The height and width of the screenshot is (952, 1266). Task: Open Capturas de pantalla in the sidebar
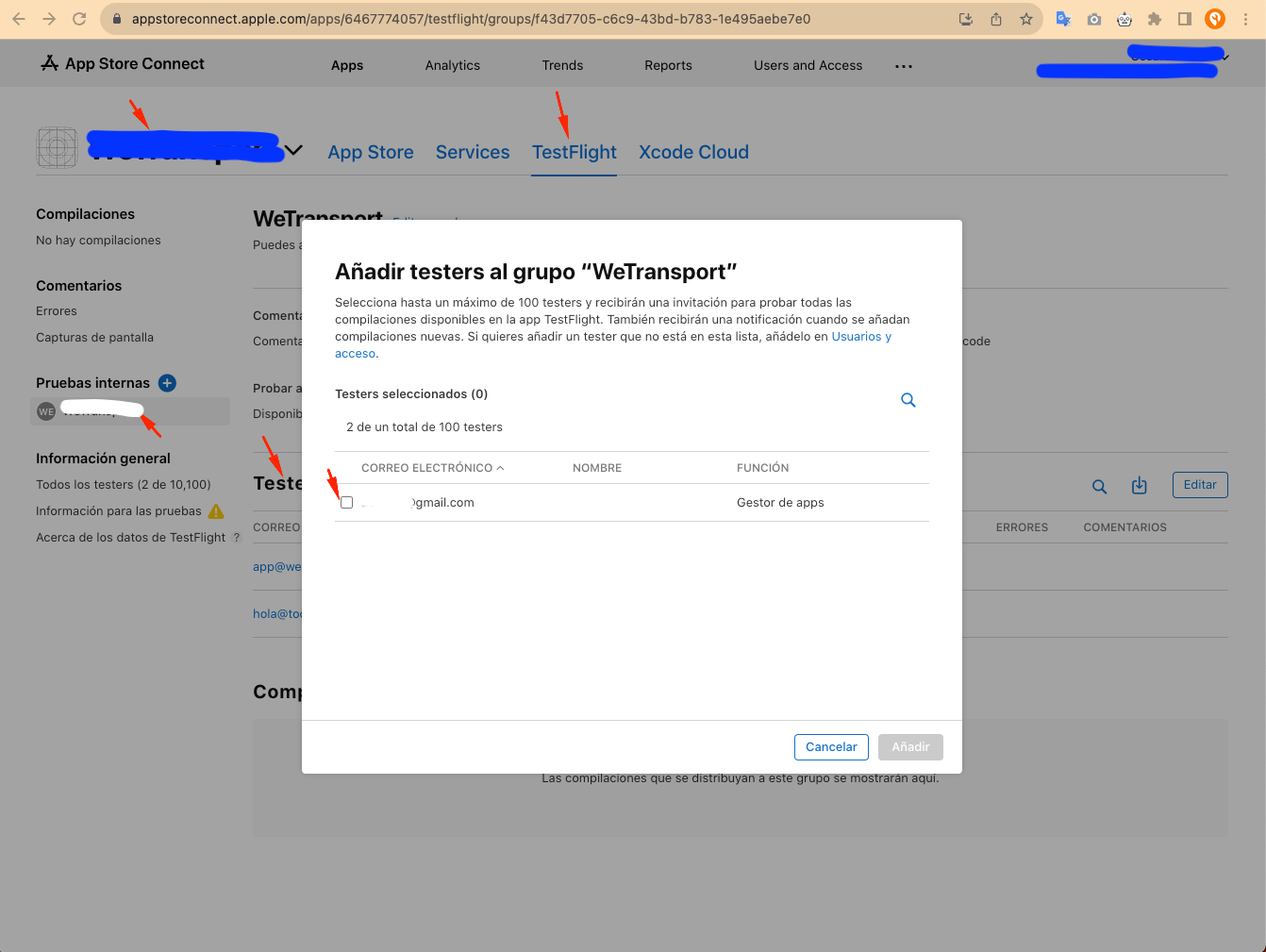pyautogui.click(x=94, y=338)
